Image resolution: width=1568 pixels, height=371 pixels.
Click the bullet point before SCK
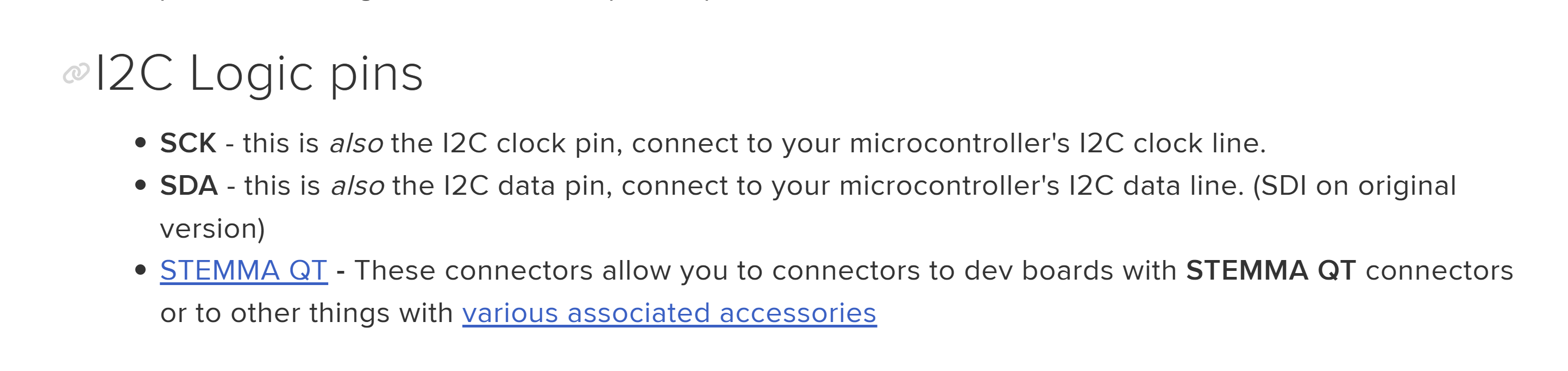[141, 143]
